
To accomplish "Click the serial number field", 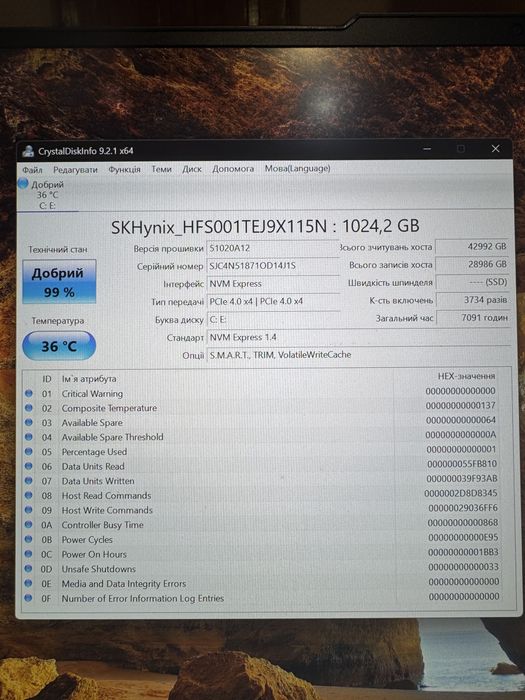I will point(273,266).
